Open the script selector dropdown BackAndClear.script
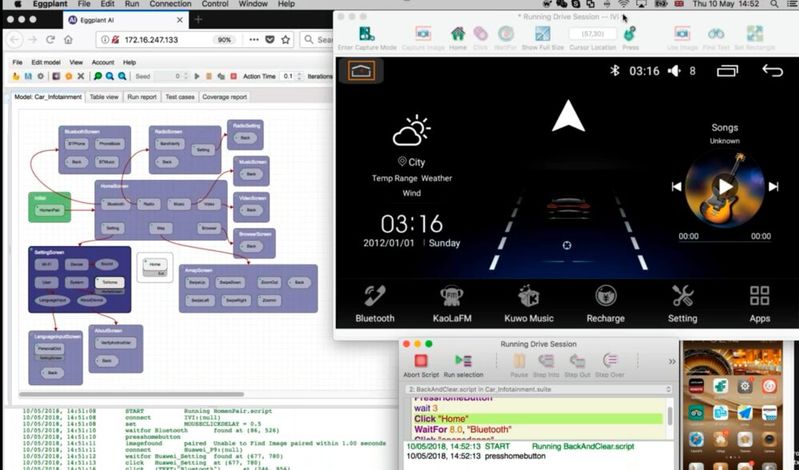Image resolution: width=799 pixels, height=470 pixels. click(539, 389)
